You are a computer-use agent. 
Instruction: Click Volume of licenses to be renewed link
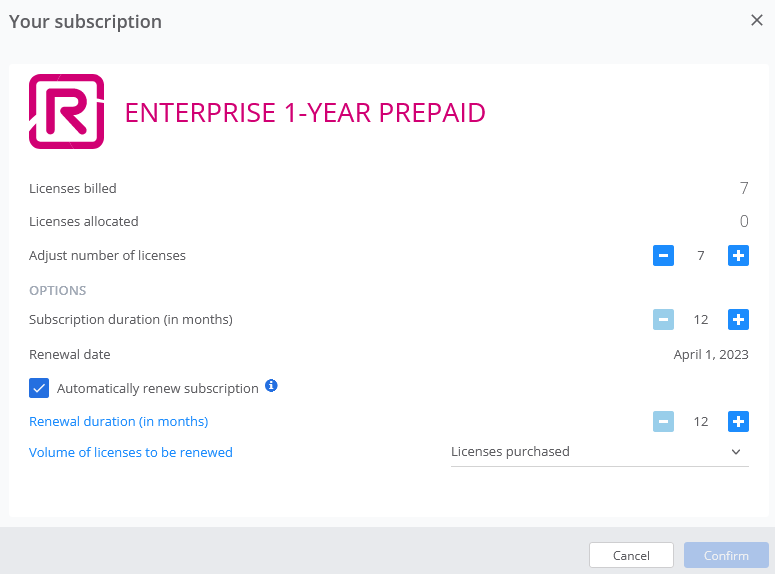coord(130,452)
